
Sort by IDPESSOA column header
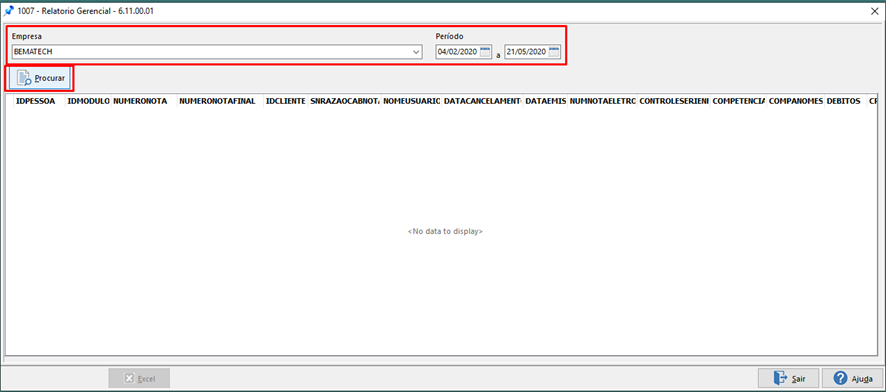click(39, 101)
